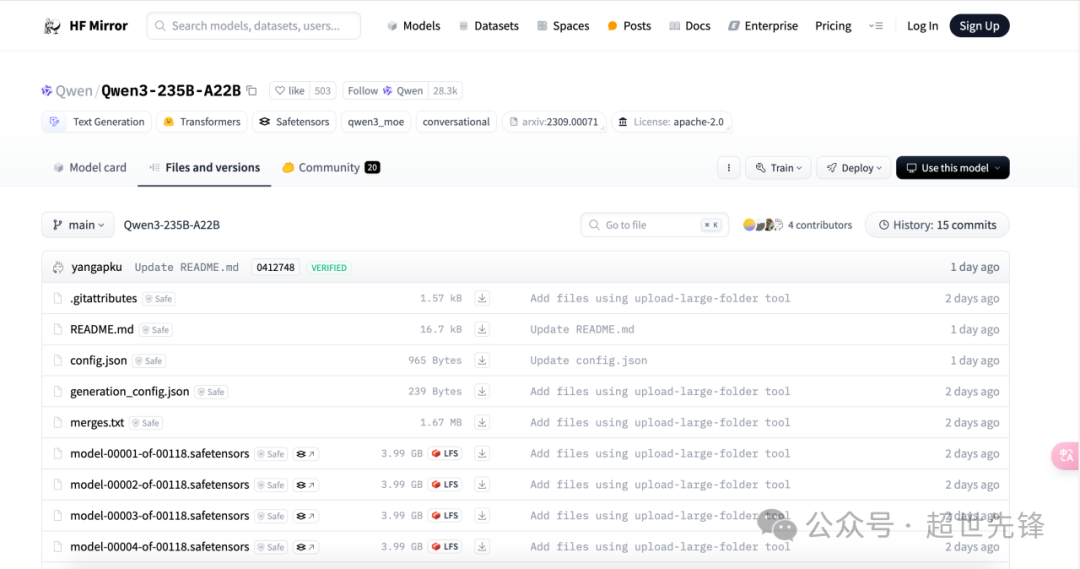Open the Pricing page

coord(833,25)
